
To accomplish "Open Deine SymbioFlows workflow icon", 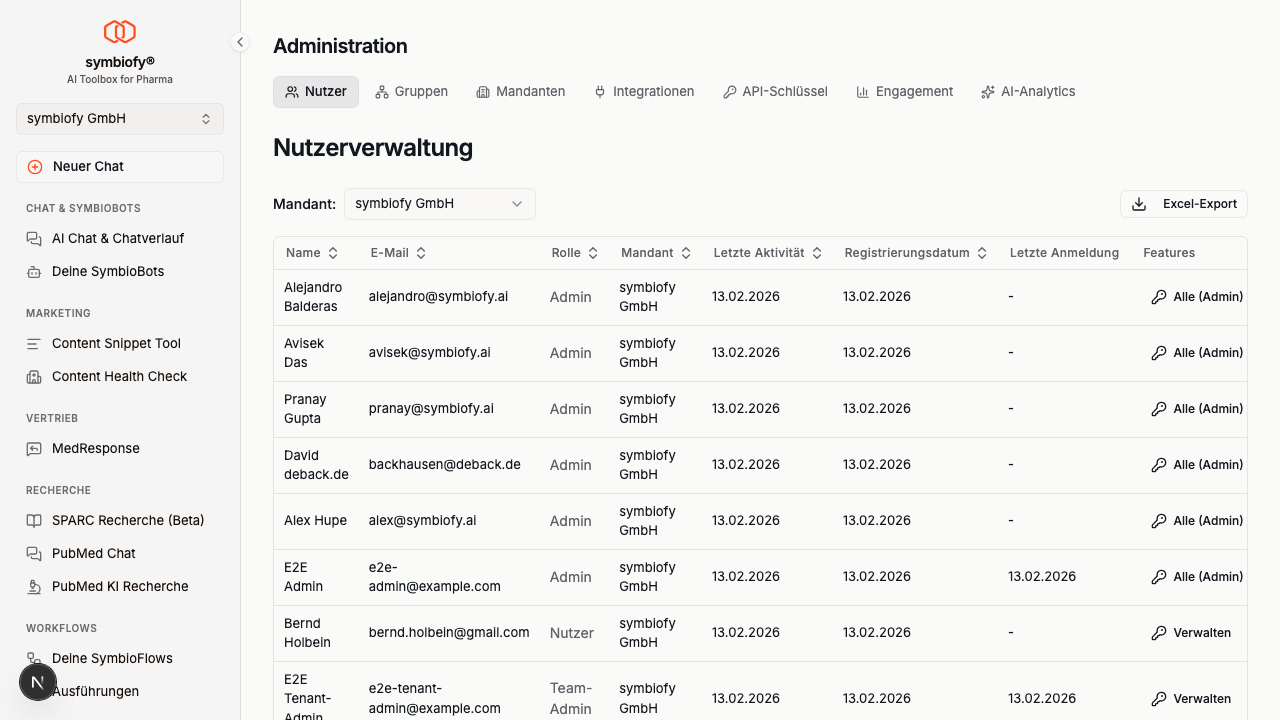I will click(33, 658).
